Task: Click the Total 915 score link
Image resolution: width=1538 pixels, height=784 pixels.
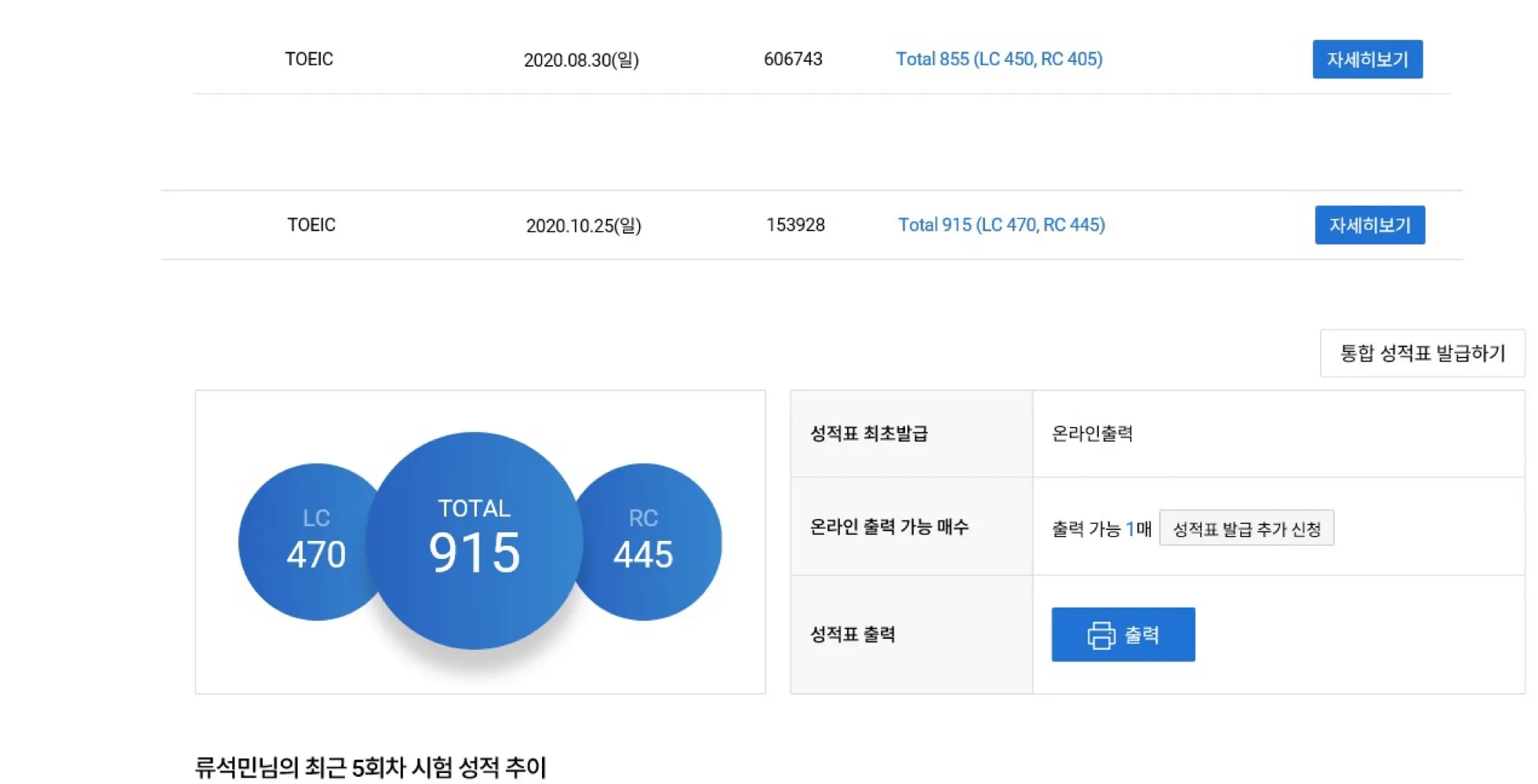Action: tap(1001, 225)
